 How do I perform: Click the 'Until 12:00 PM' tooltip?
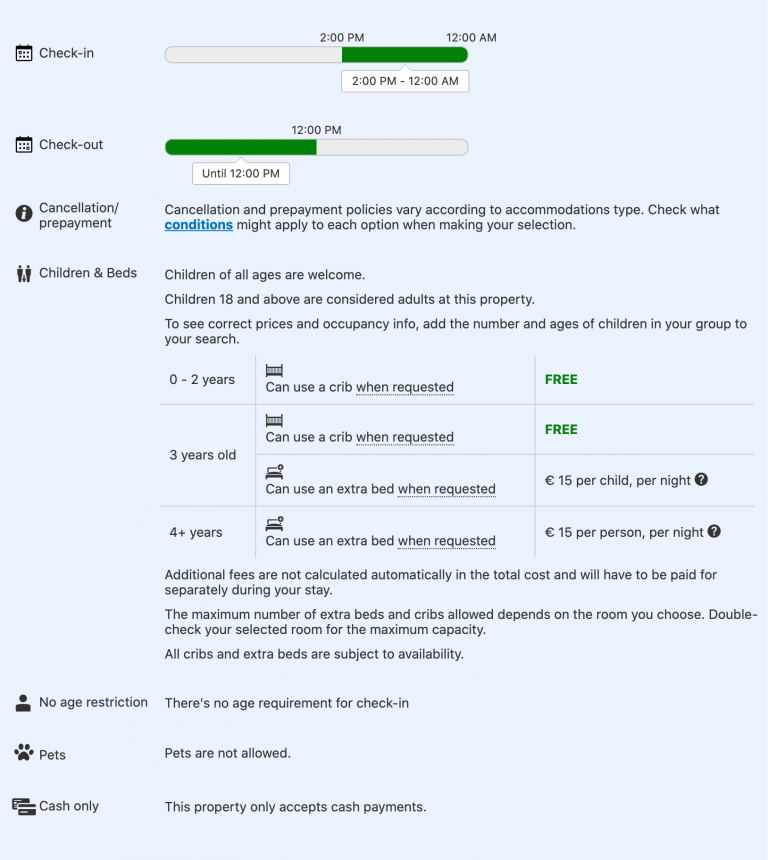pos(241,173)
